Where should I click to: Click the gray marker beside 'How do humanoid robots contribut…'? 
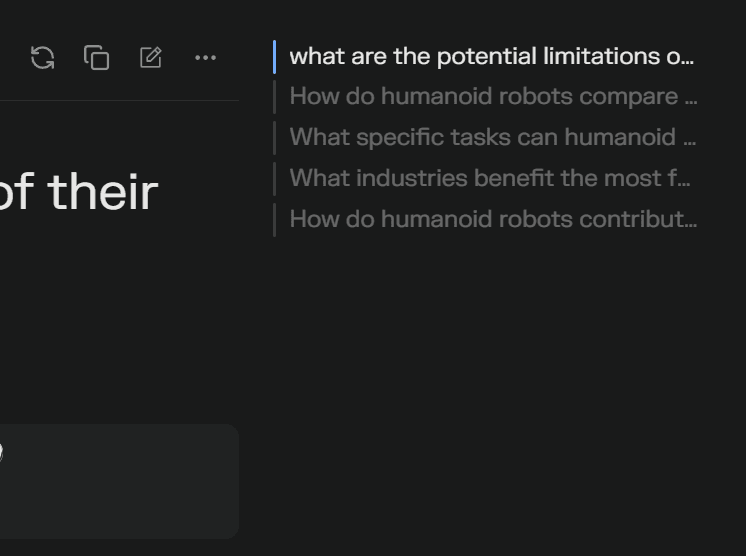click(x=275, y=219)
